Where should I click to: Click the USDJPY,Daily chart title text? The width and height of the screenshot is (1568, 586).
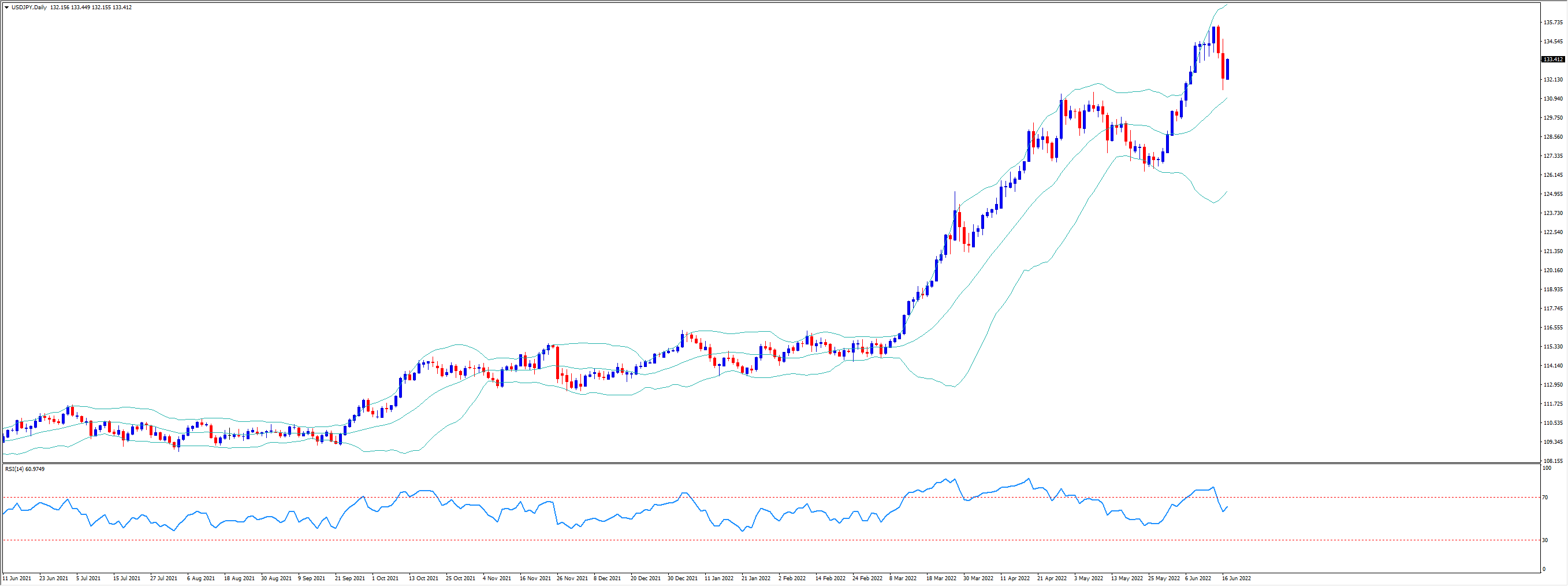point(29,8)
